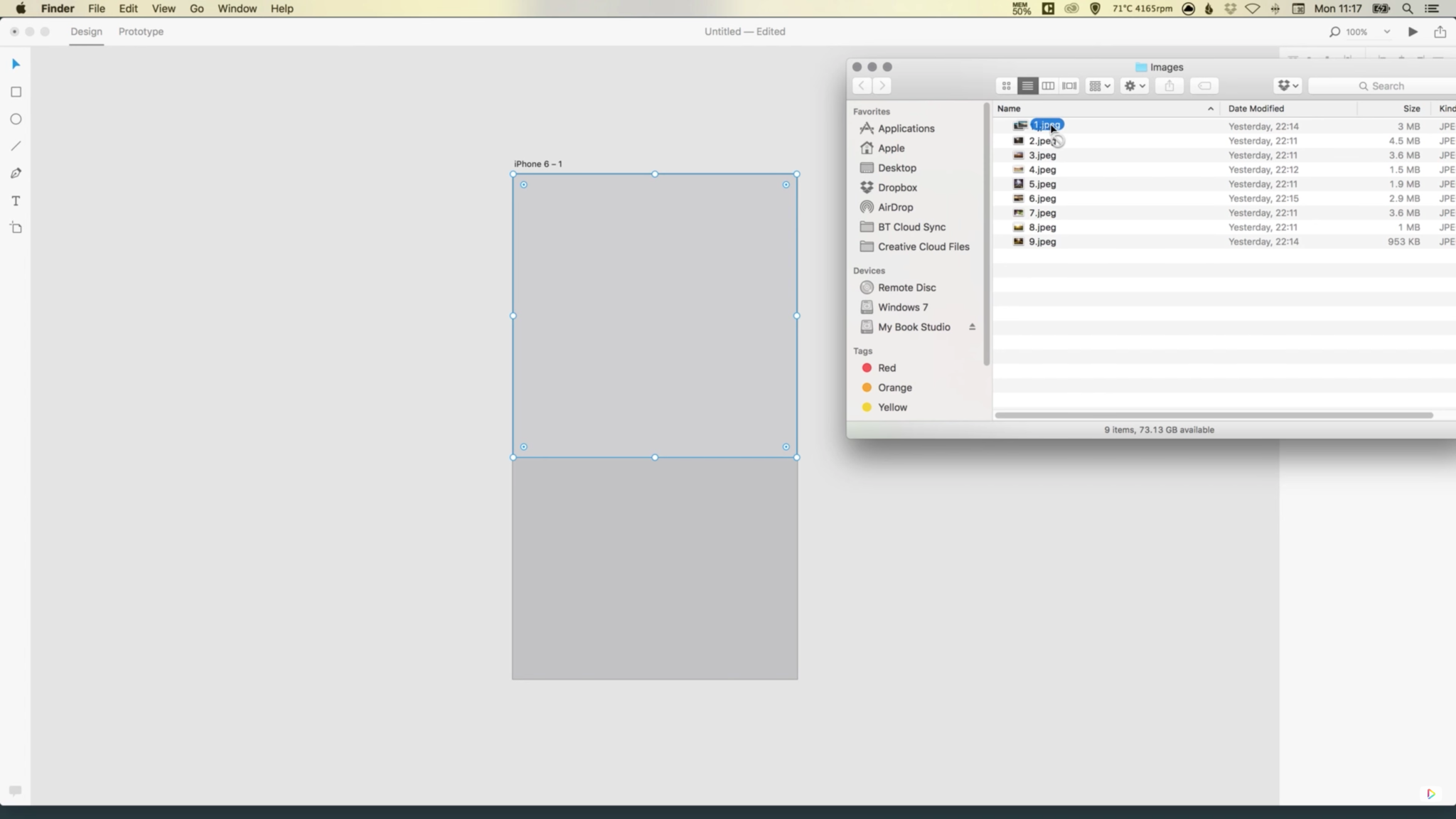Screen dimensions: 1456x819
Task: Select the Artboard tool
Action: (14, 227)
